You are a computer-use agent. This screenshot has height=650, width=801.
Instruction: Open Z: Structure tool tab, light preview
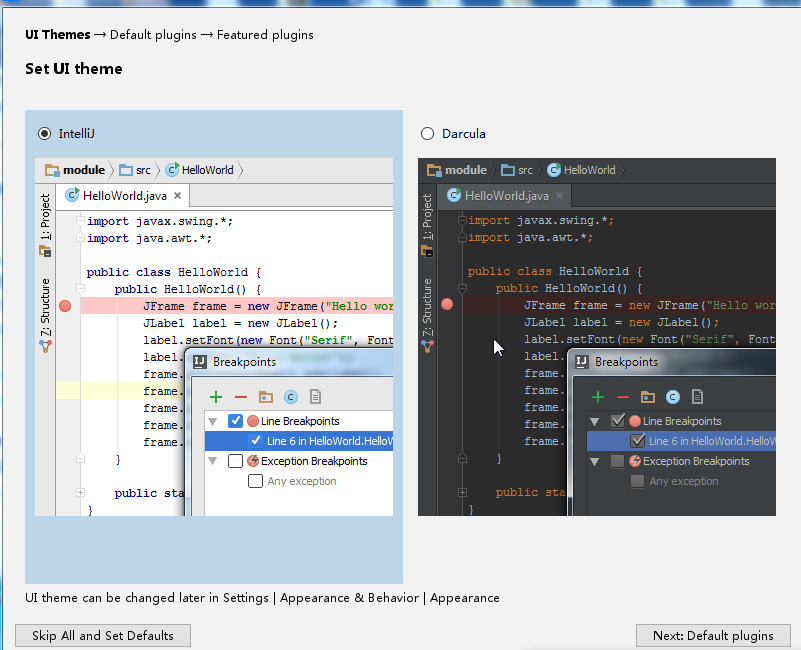pyautogui.click(x=45, y=307)
